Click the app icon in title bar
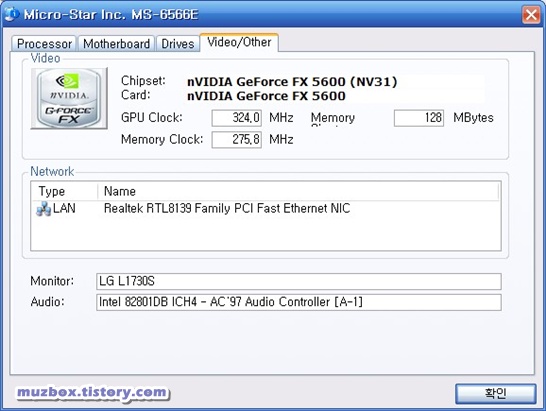The width and height of the screenshot is (546, 411). click(x=11, y=14)
